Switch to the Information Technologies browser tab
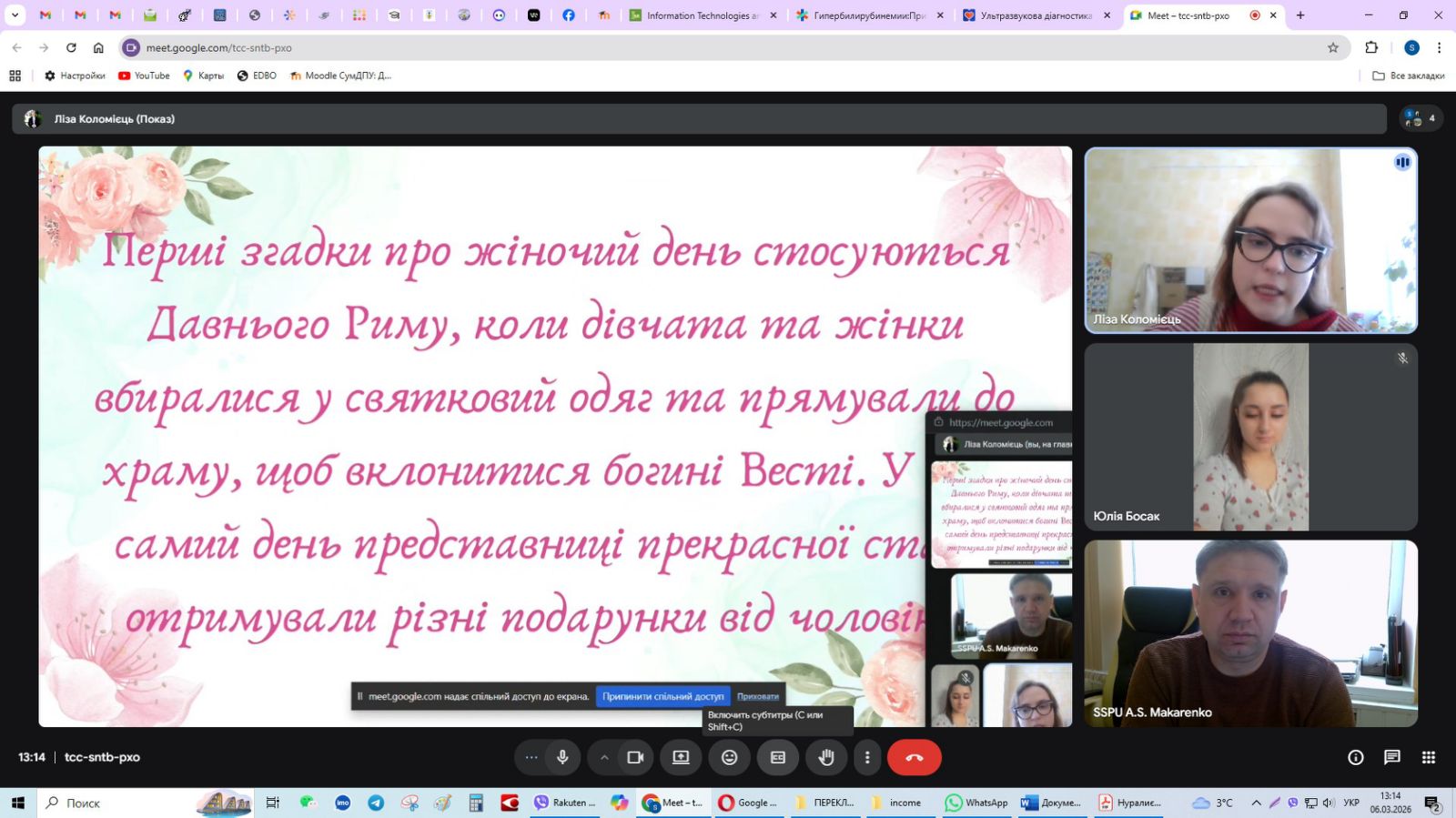1456x818 pixels. (701, 15)
